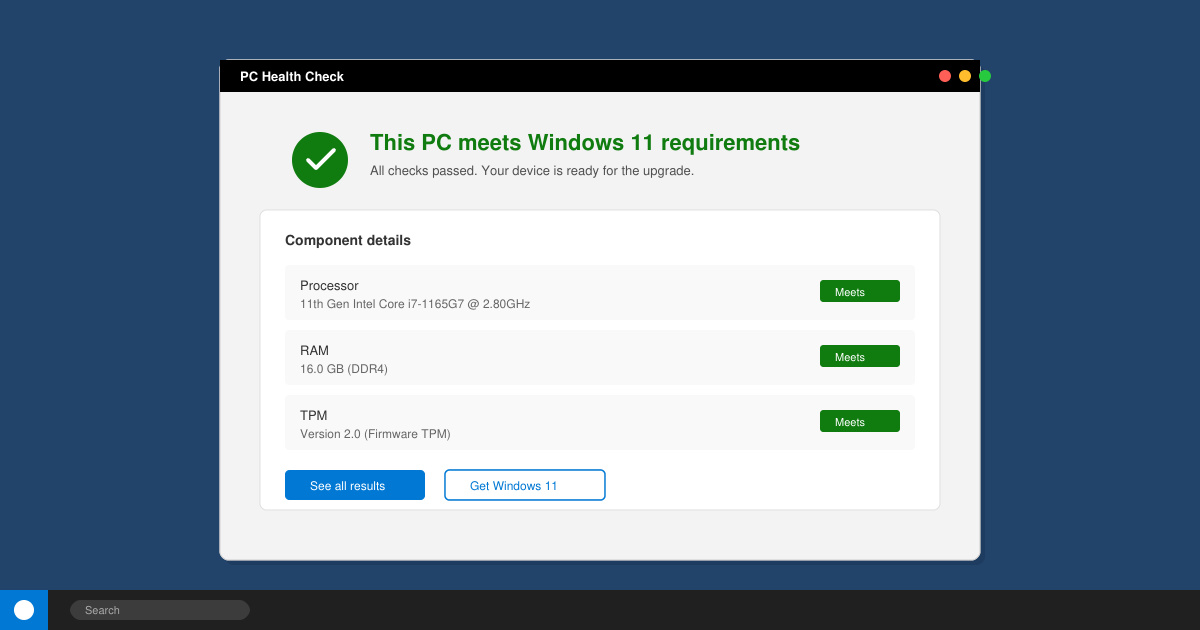
Task: Click the Meets badge for TPM
Action: coord(860,421)
